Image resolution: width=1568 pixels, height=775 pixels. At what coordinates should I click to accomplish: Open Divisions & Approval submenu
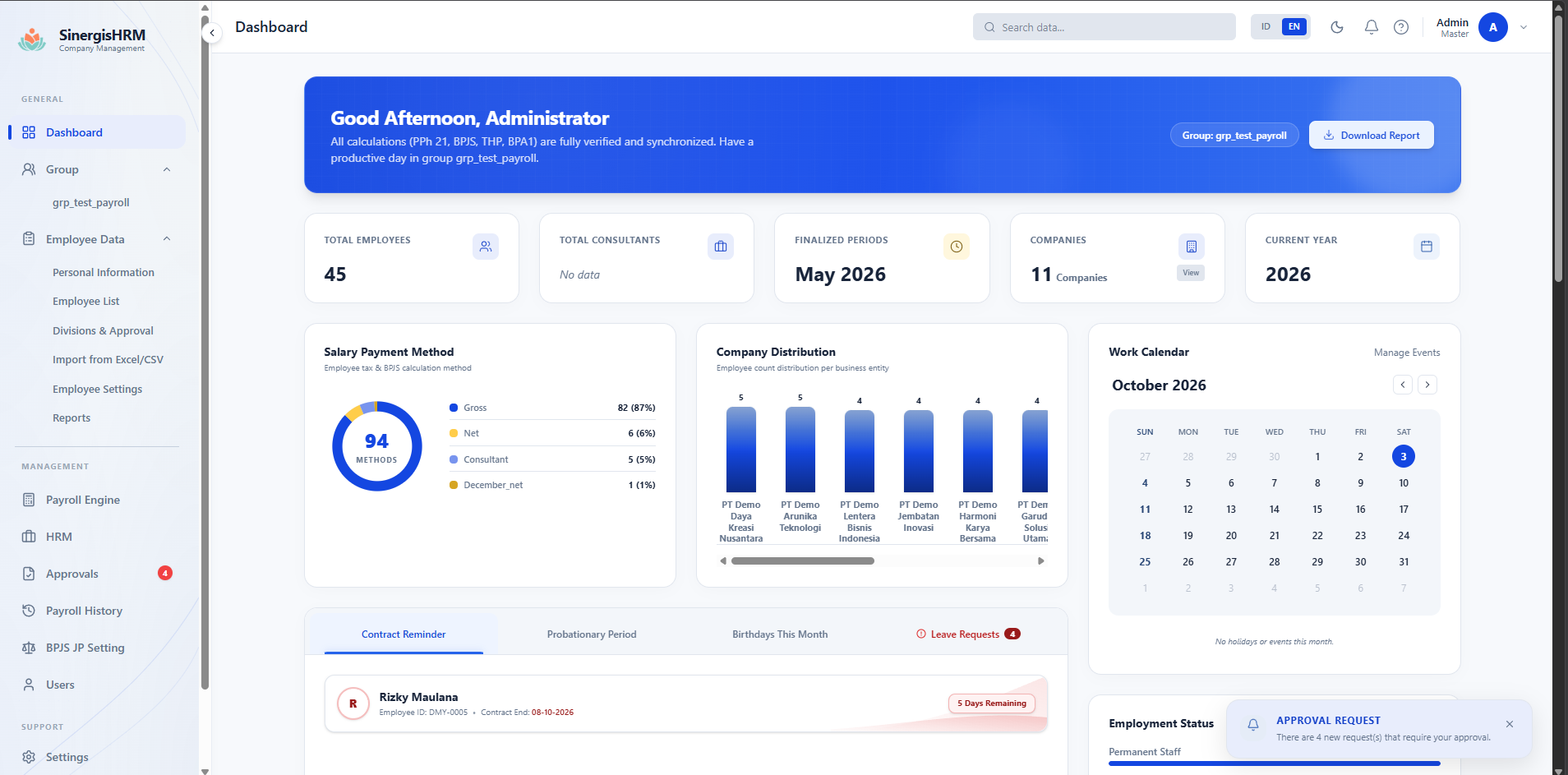tap(104, 330)
